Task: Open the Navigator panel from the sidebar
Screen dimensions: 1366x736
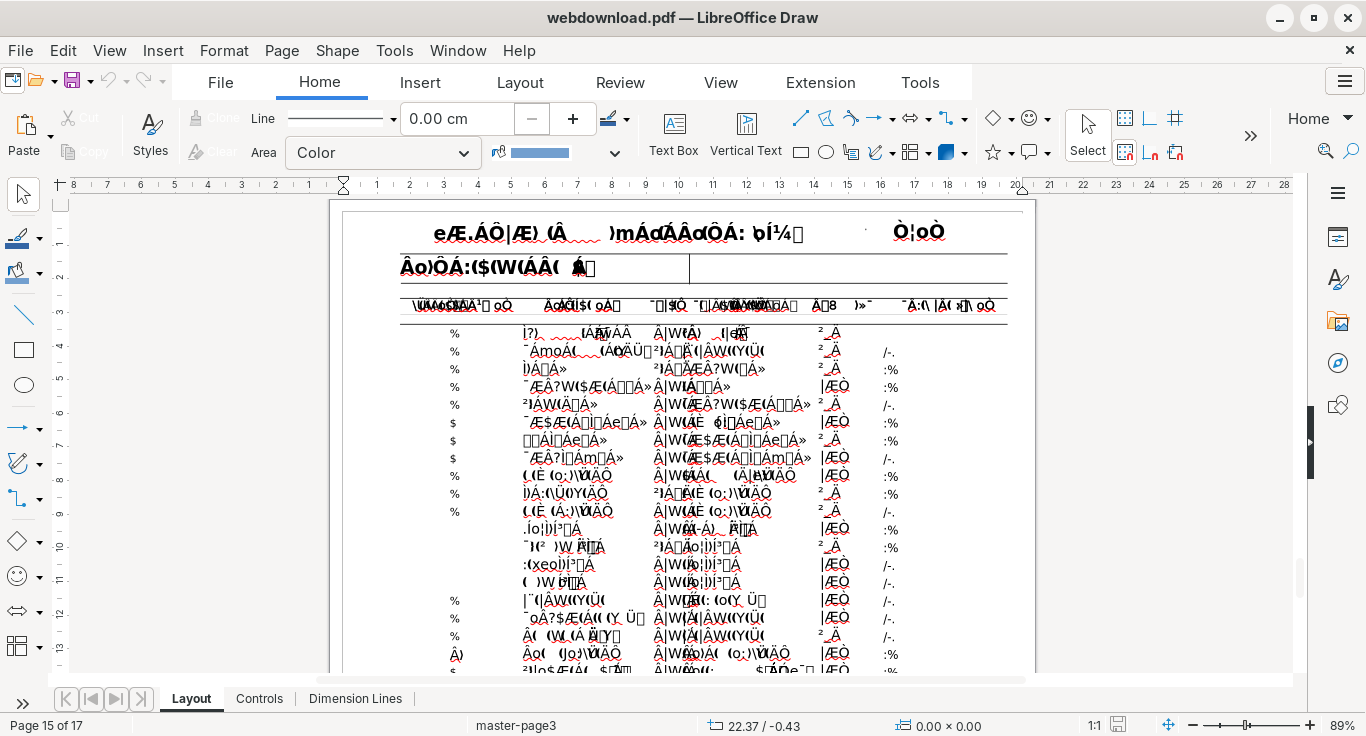Action: (1338, 363)
